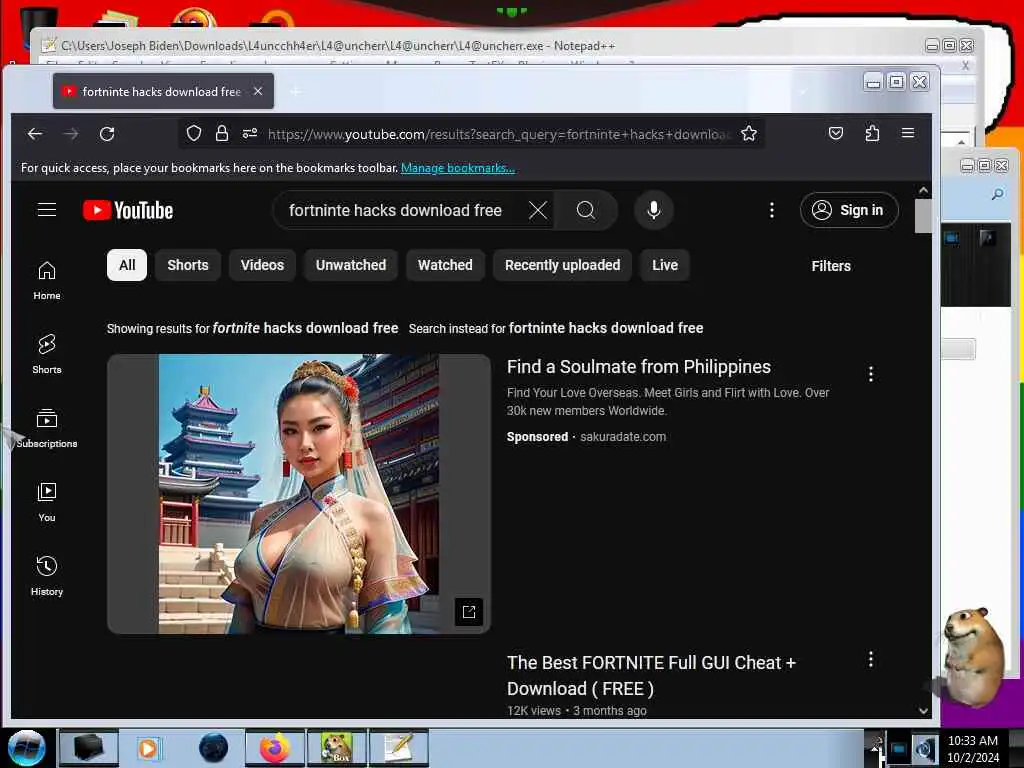Open History in YouTube sidebar

coord(47,576)
